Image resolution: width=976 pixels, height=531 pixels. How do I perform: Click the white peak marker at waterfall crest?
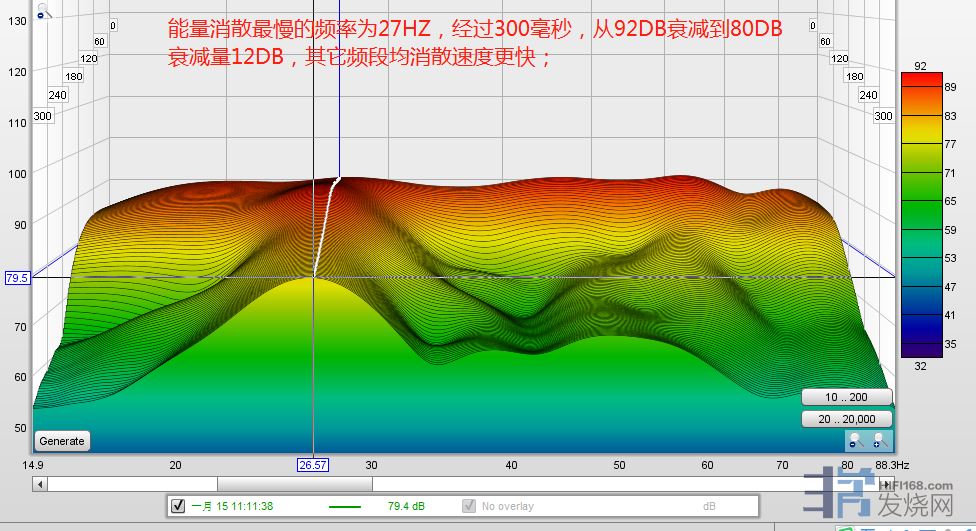tap(337, 179)
